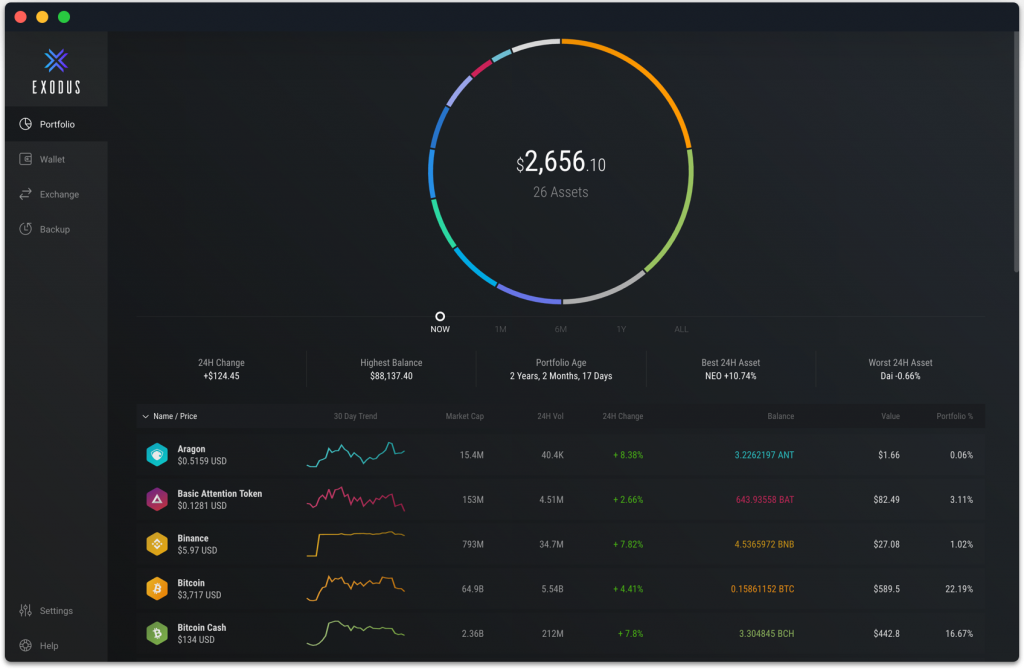Click the 4.5365972 BNB balance
This screenshot has width=1024, height=669.
pos(764,544)
